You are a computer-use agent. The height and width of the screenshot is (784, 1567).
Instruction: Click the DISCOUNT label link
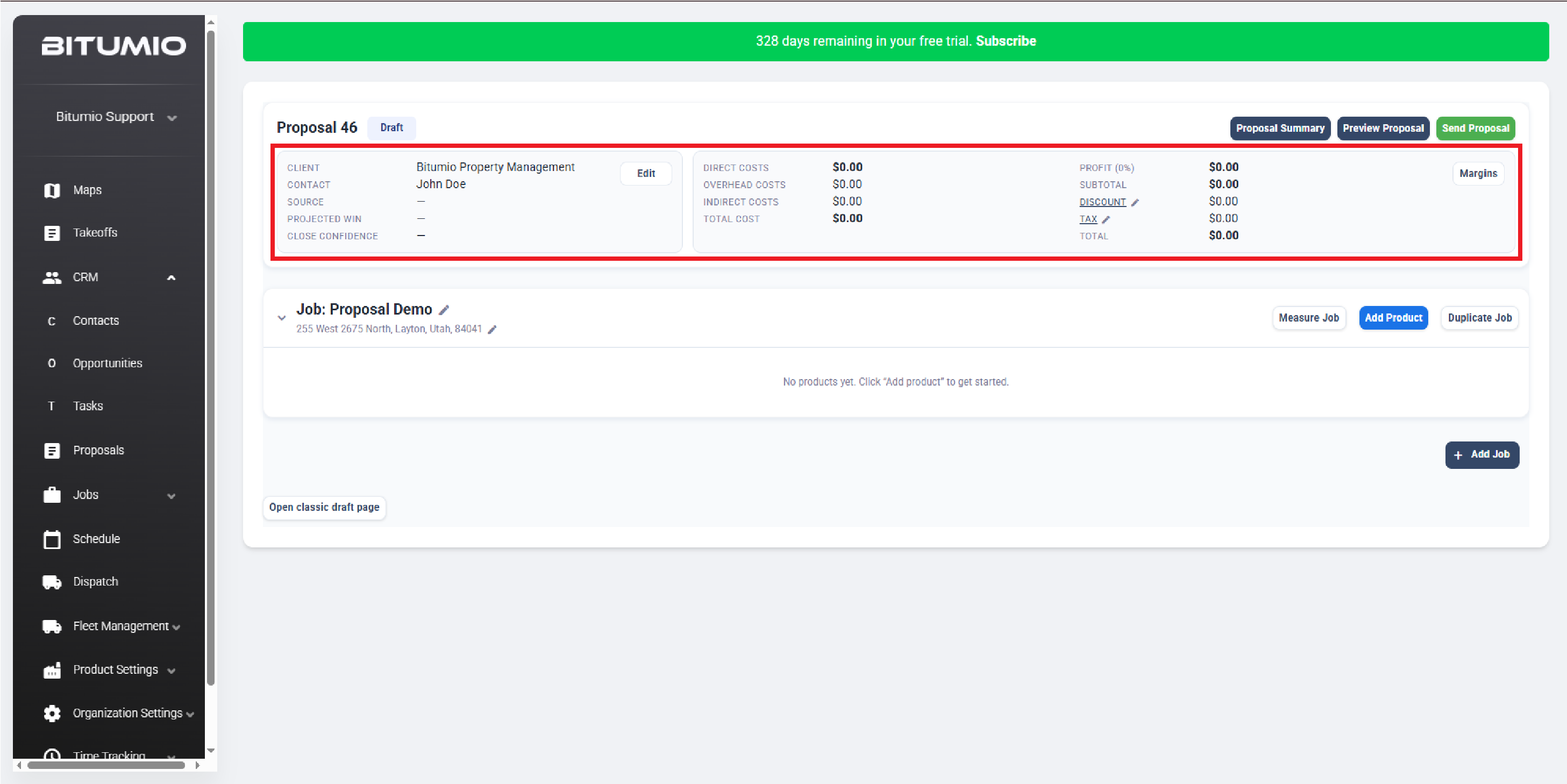click(1102, 202)
